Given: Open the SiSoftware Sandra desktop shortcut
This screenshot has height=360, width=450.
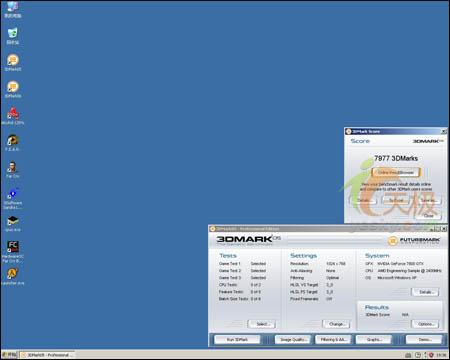Looking at the screenshot, I should [13, 198].
